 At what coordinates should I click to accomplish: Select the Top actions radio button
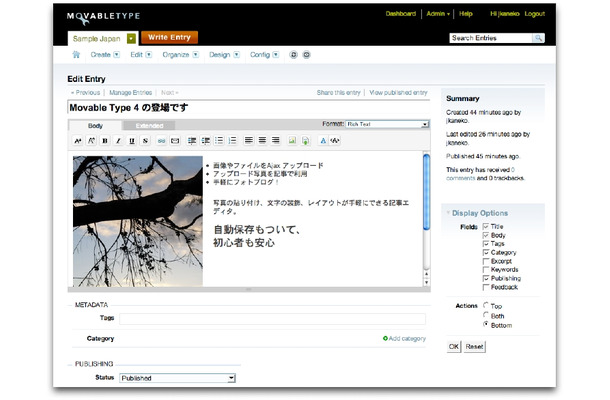point(486,305)
